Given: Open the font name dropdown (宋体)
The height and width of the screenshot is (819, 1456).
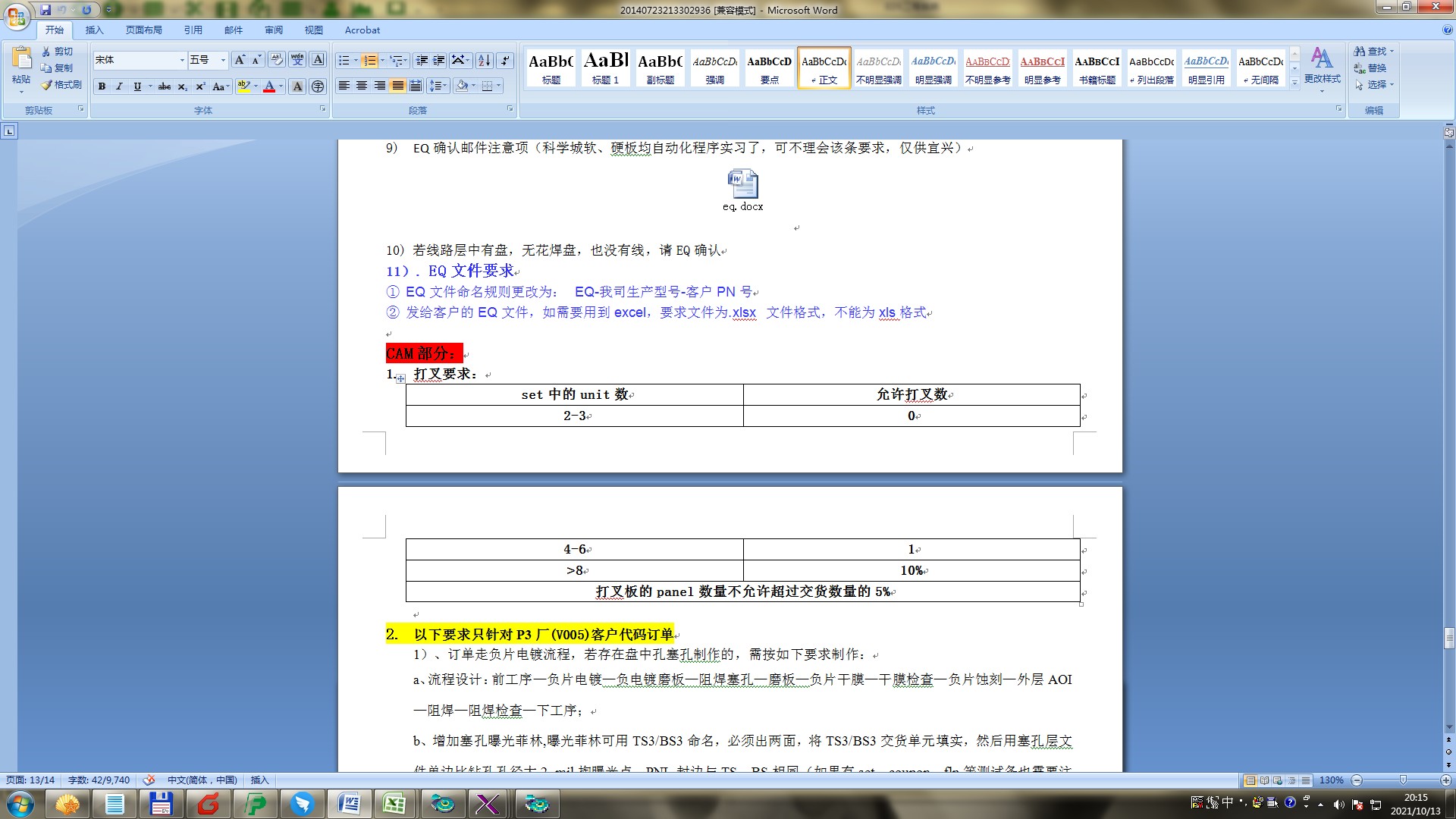Looking at the screenshot, I should tap(182, 60).
